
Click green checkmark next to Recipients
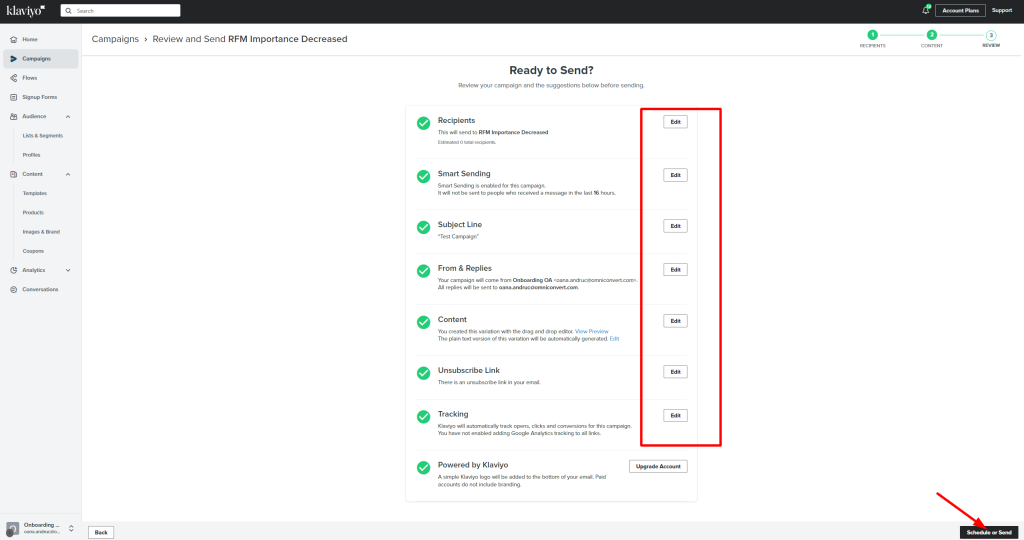[x=423, y=124]
